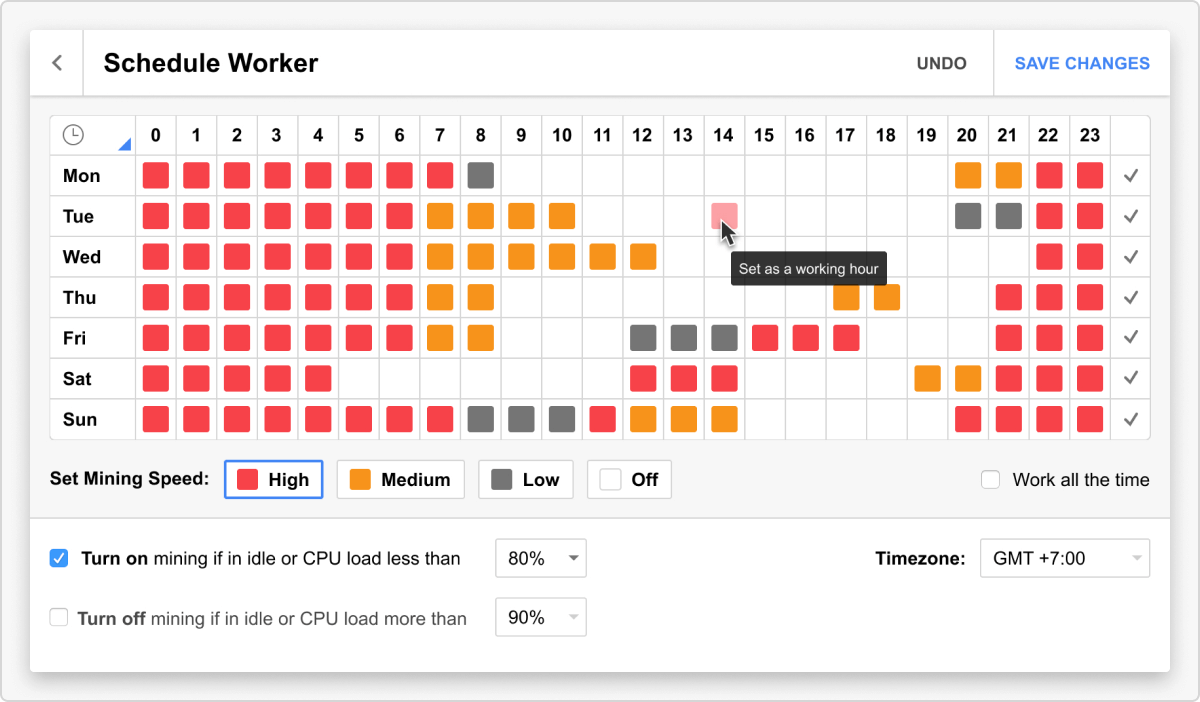Screen dimensions: 1200x702
Task: Click the checkmark icon for Sunday row
Action: [1131, 420]
